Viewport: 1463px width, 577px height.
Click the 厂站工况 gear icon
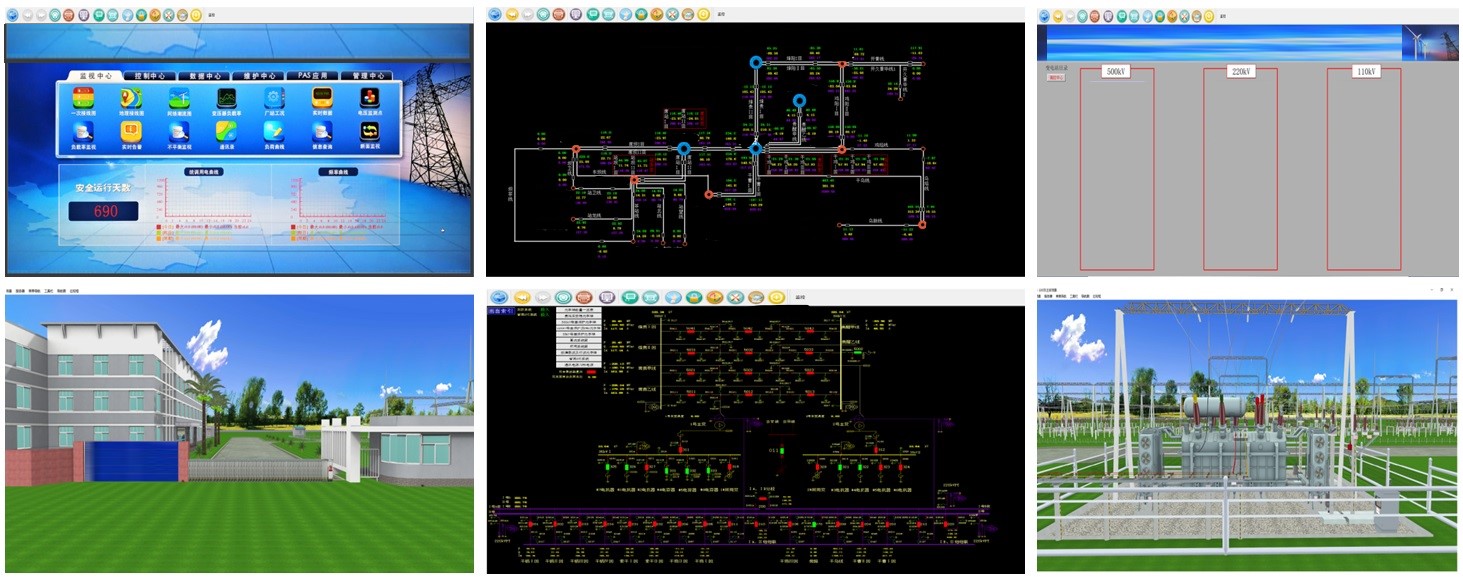(x=274, y=99)
